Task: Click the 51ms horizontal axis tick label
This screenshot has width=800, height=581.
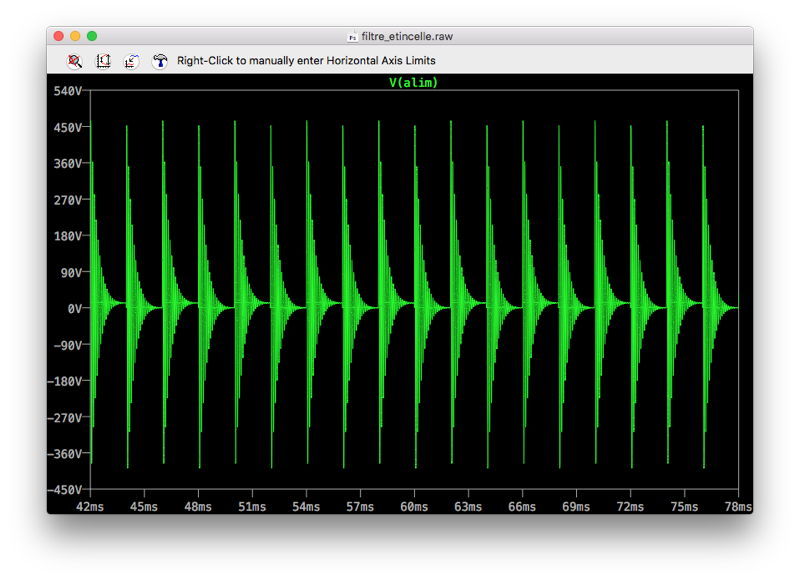Action: click(x=252, y=507)
